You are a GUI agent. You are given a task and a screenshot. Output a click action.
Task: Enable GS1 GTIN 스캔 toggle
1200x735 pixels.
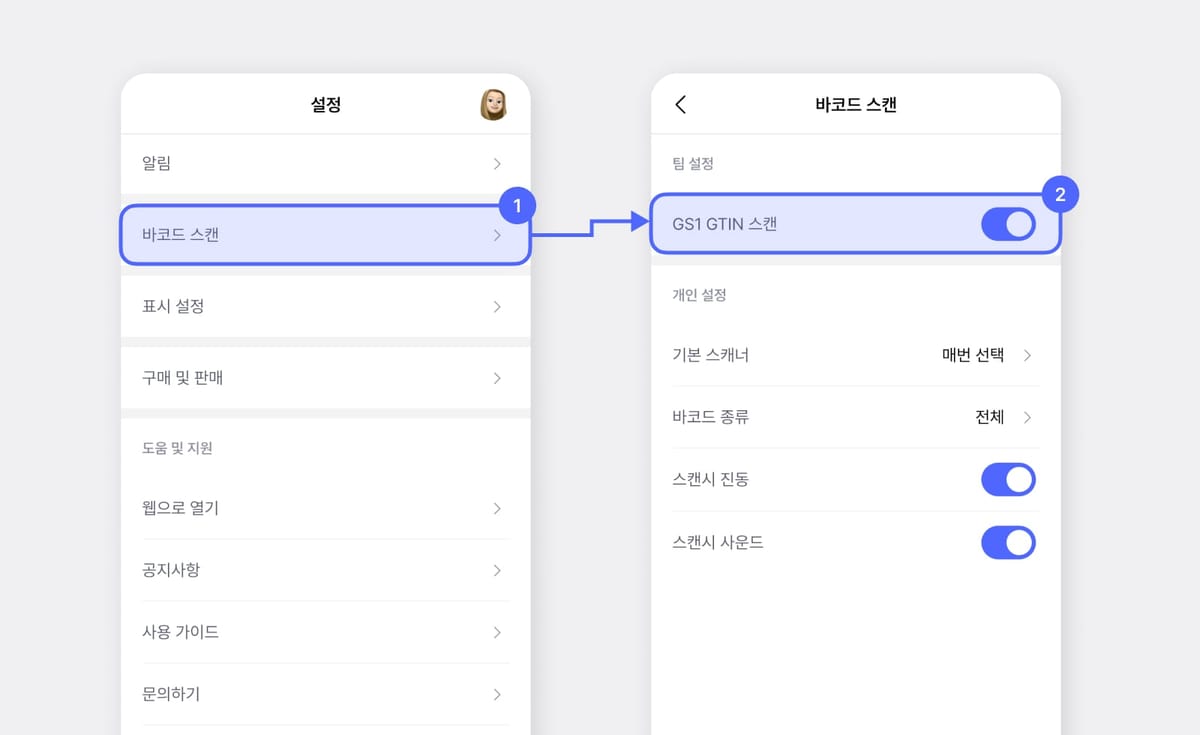pyautogui.click(x=1007, y=224)
